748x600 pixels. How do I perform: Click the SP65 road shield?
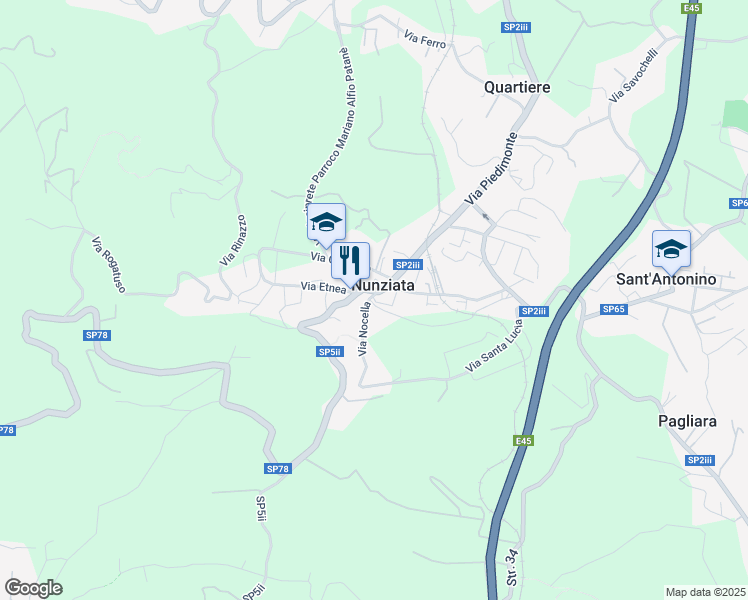613,309
